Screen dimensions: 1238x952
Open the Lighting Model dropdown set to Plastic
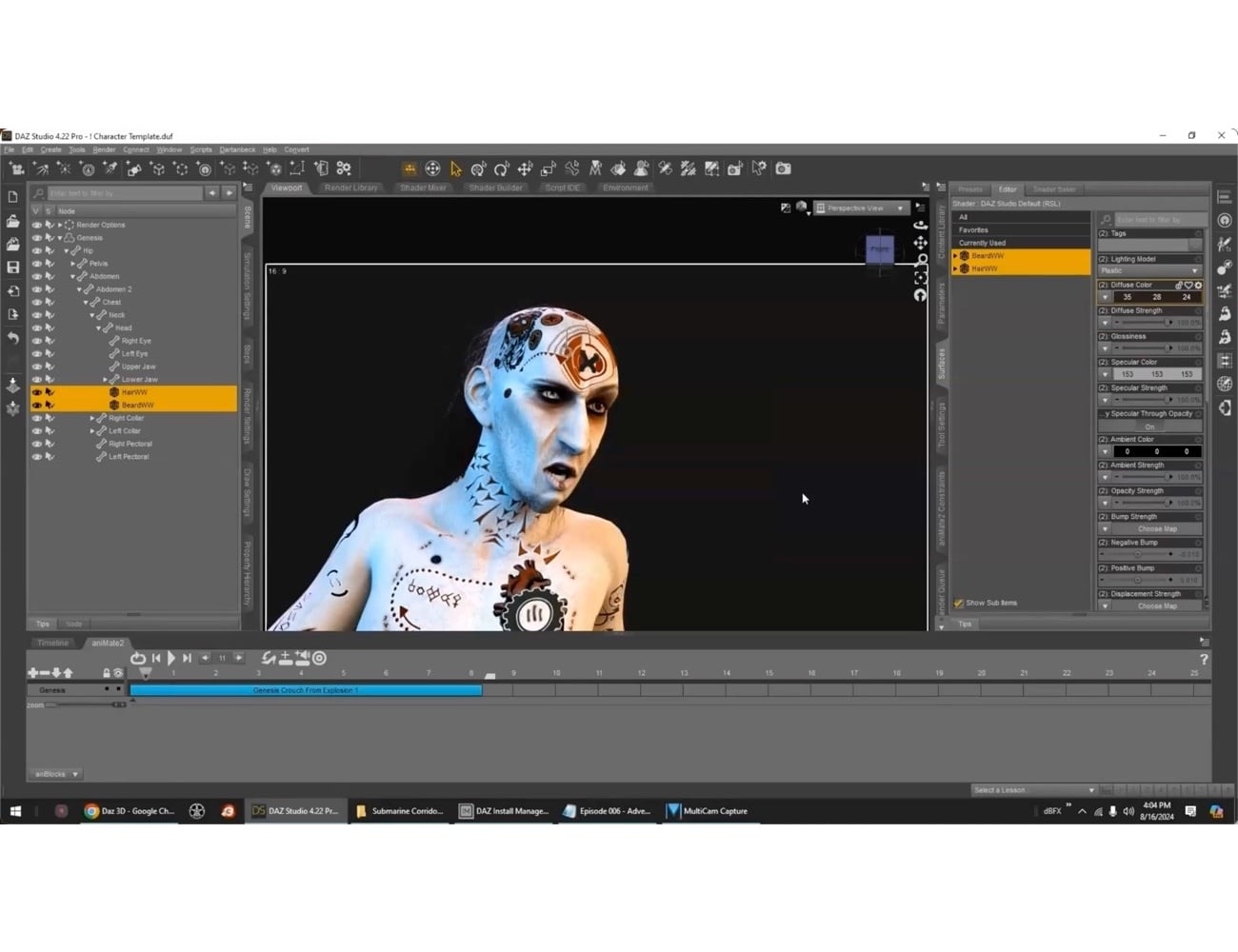(x=1149, y=270)
